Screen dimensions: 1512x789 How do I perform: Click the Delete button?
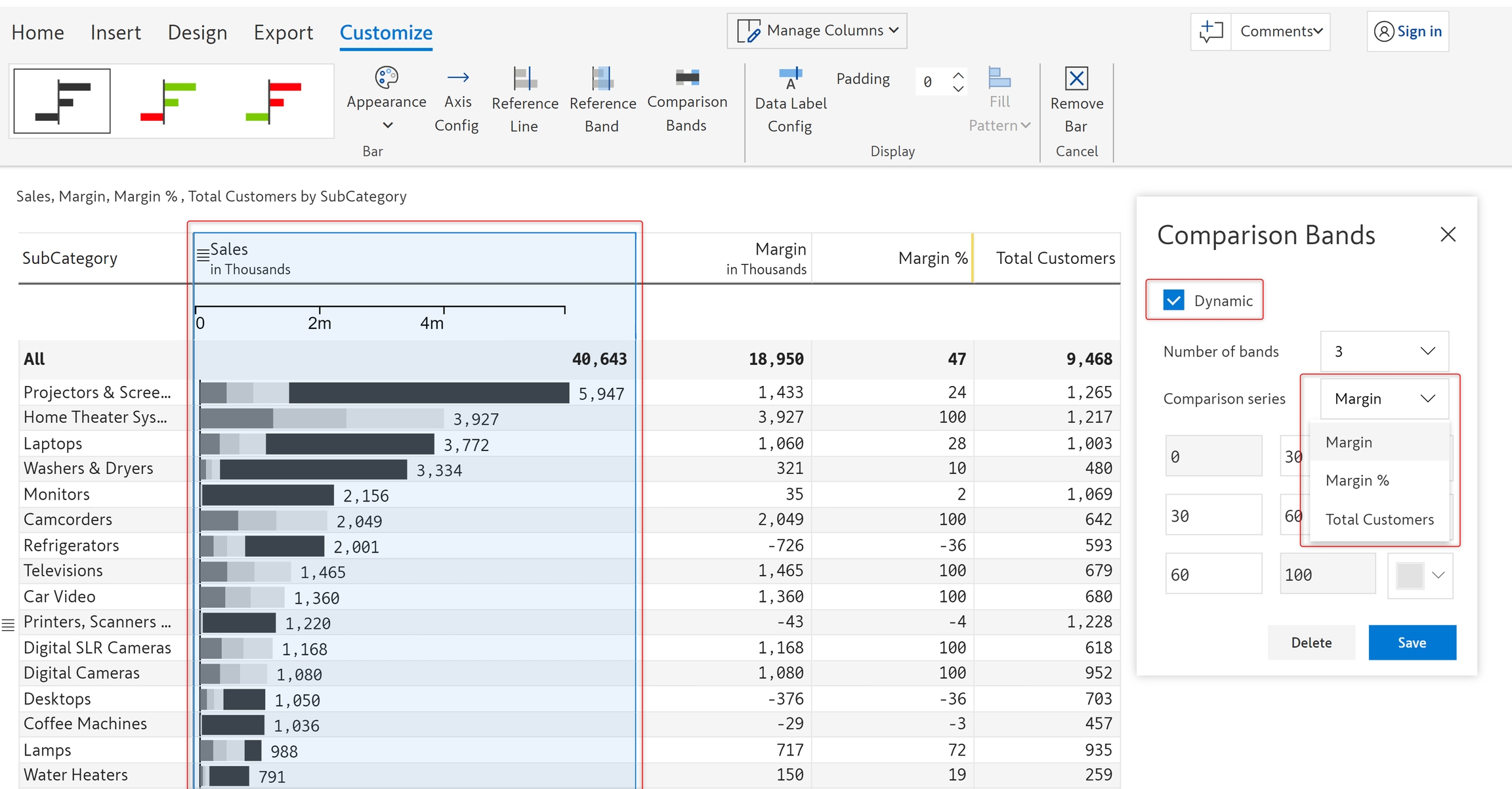1311,643
